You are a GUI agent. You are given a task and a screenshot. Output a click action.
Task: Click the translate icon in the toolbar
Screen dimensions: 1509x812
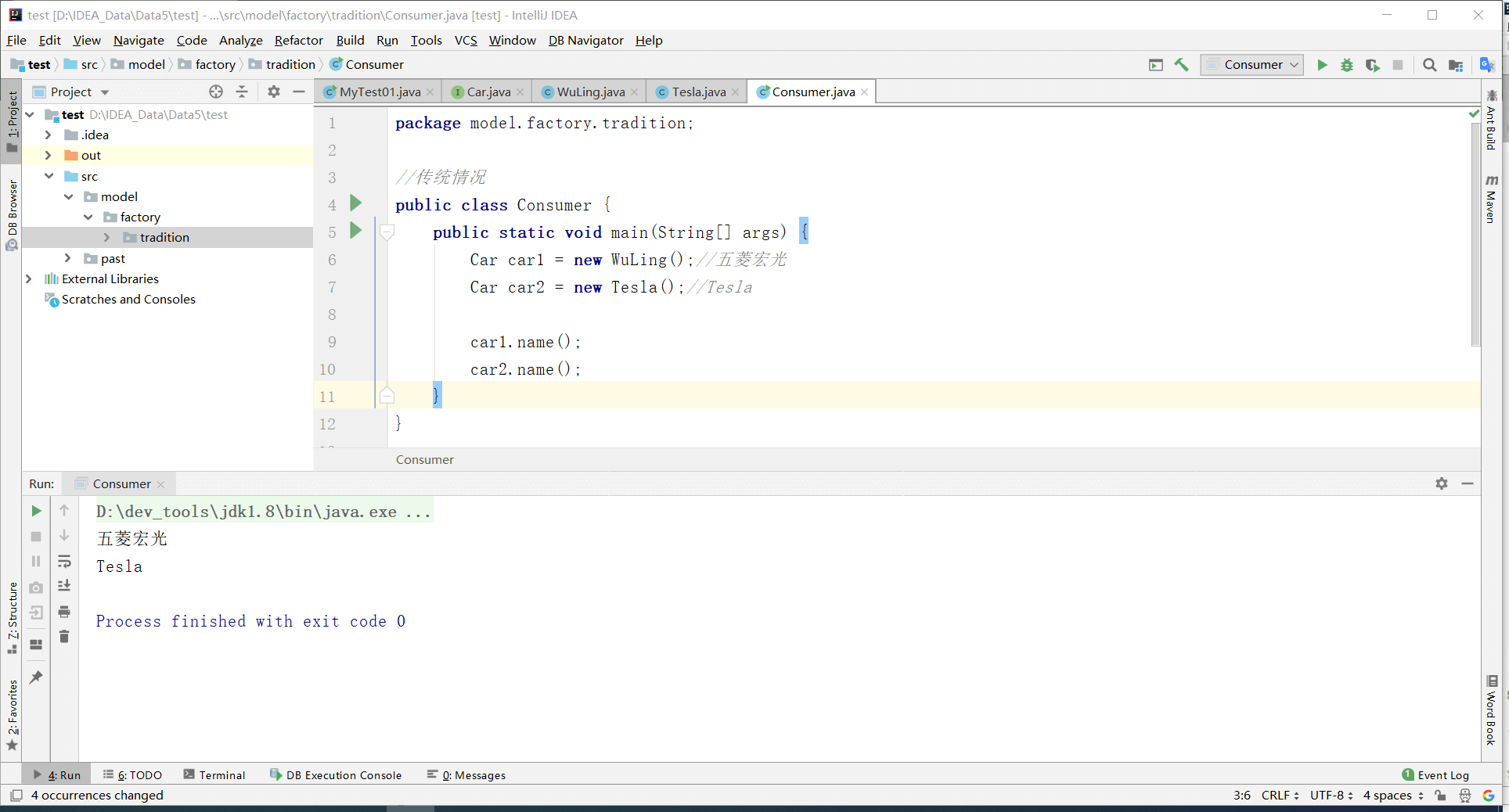(x=1487, y=65)
